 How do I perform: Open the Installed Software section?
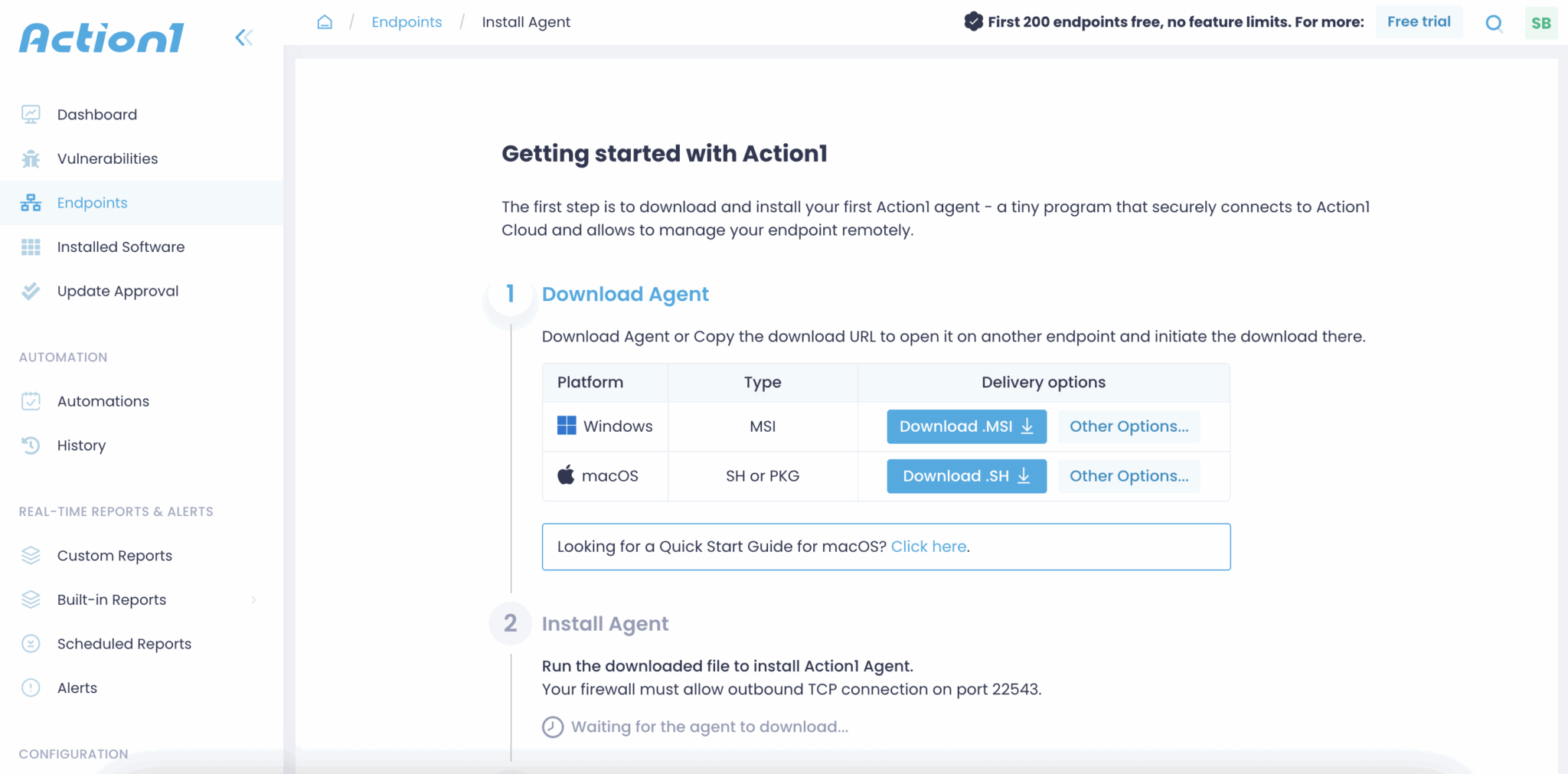[120, 247]
